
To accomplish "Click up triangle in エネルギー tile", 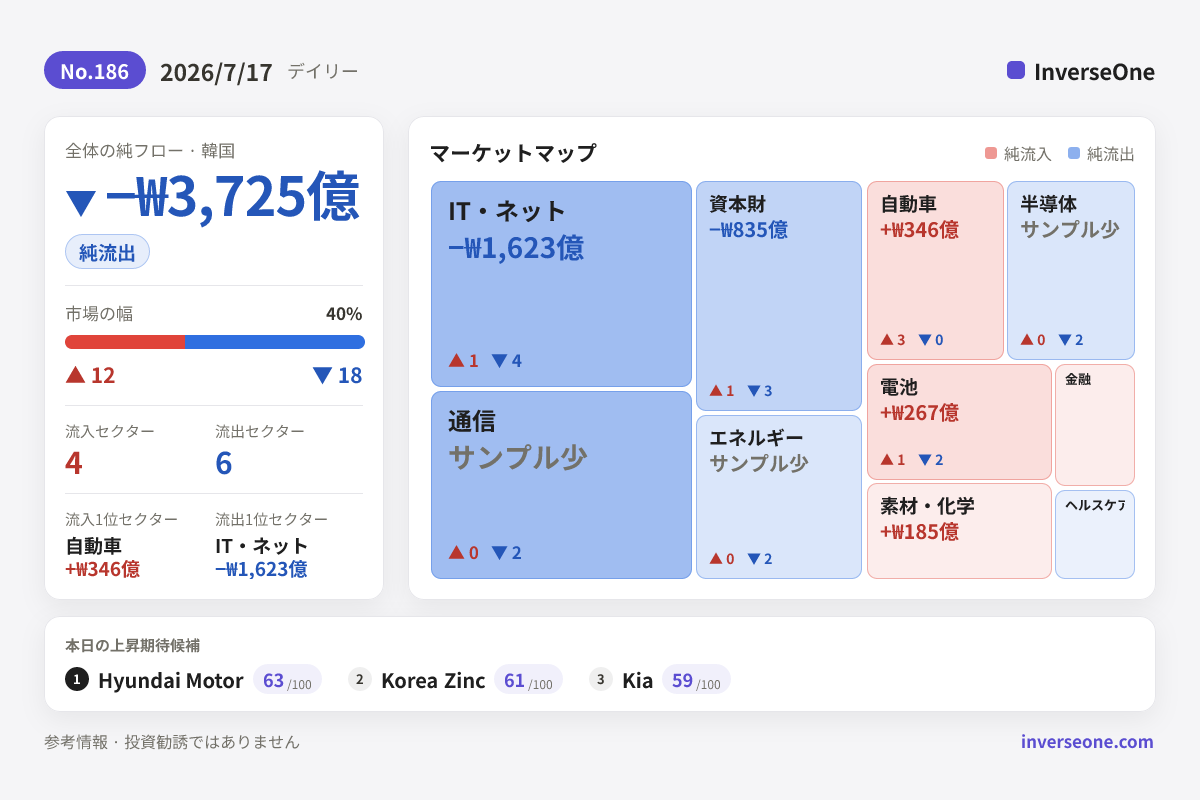I will tap(716, 558).
